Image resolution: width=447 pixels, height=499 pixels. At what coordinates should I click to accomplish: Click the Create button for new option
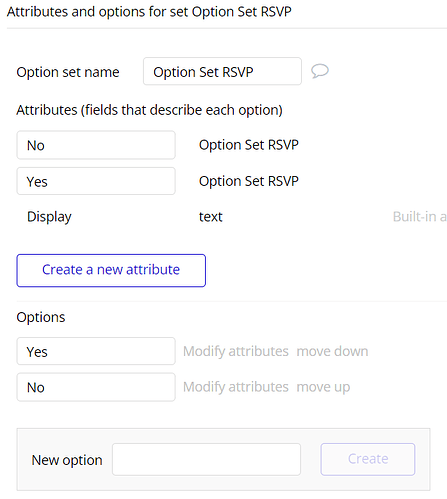[x=368, y=459]
